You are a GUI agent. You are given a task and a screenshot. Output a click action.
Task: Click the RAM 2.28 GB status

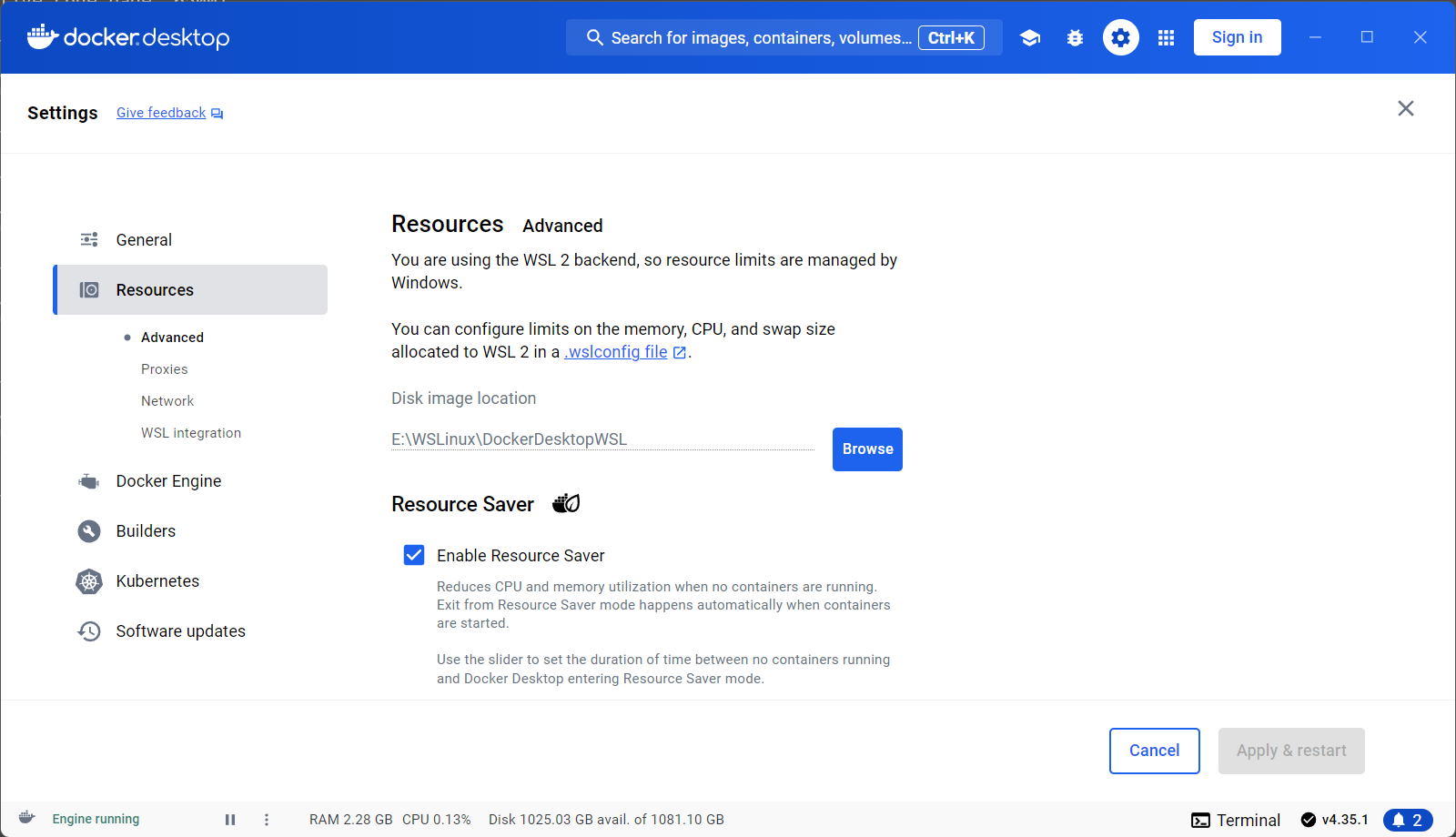point(351,820)
